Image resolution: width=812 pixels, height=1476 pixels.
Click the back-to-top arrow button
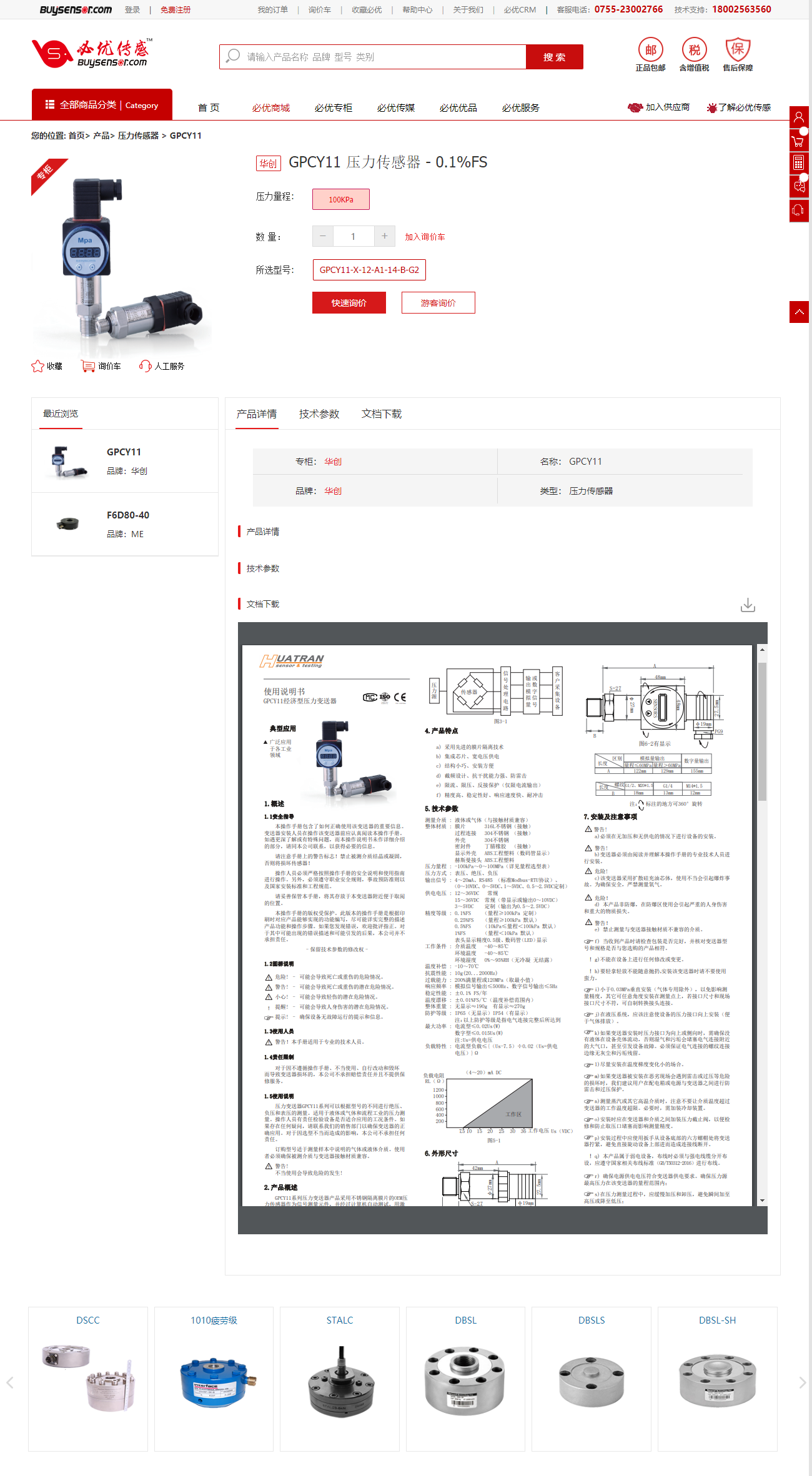click(799, 312)
